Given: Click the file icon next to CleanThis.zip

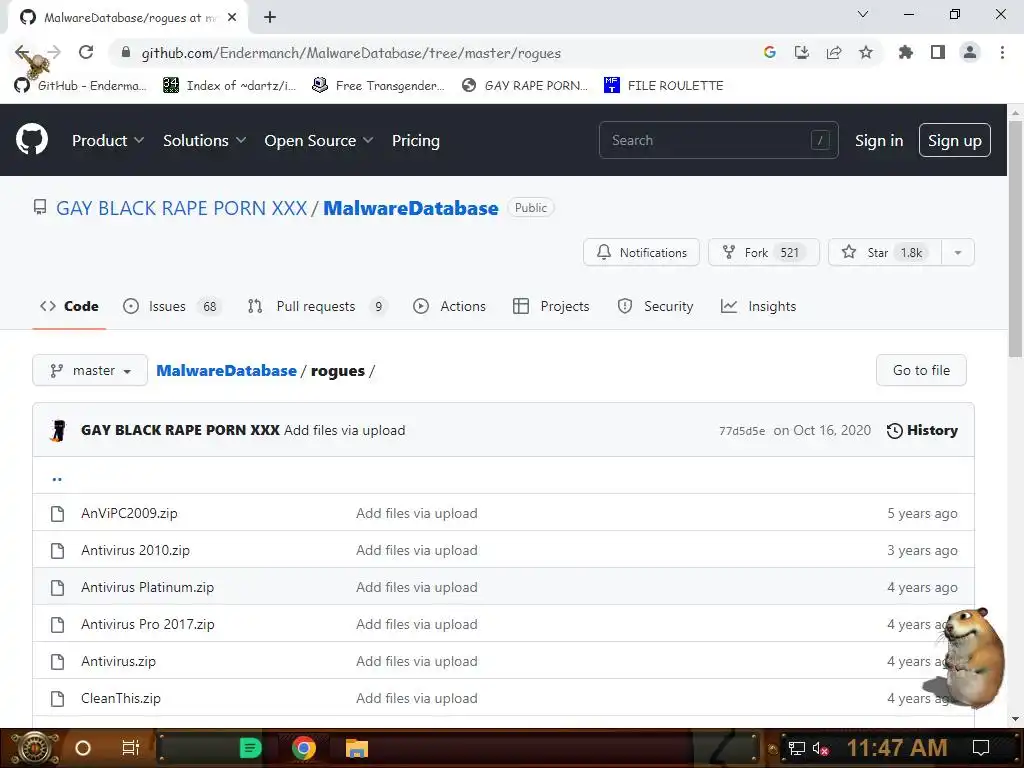Looking at the screenshot, I should tap(57, 698).
